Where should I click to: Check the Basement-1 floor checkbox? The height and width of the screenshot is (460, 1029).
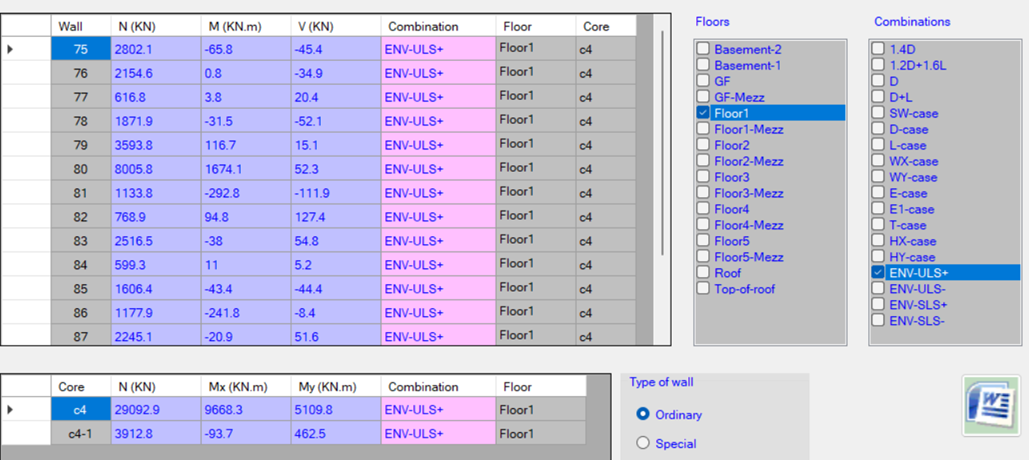pos(703,64)
